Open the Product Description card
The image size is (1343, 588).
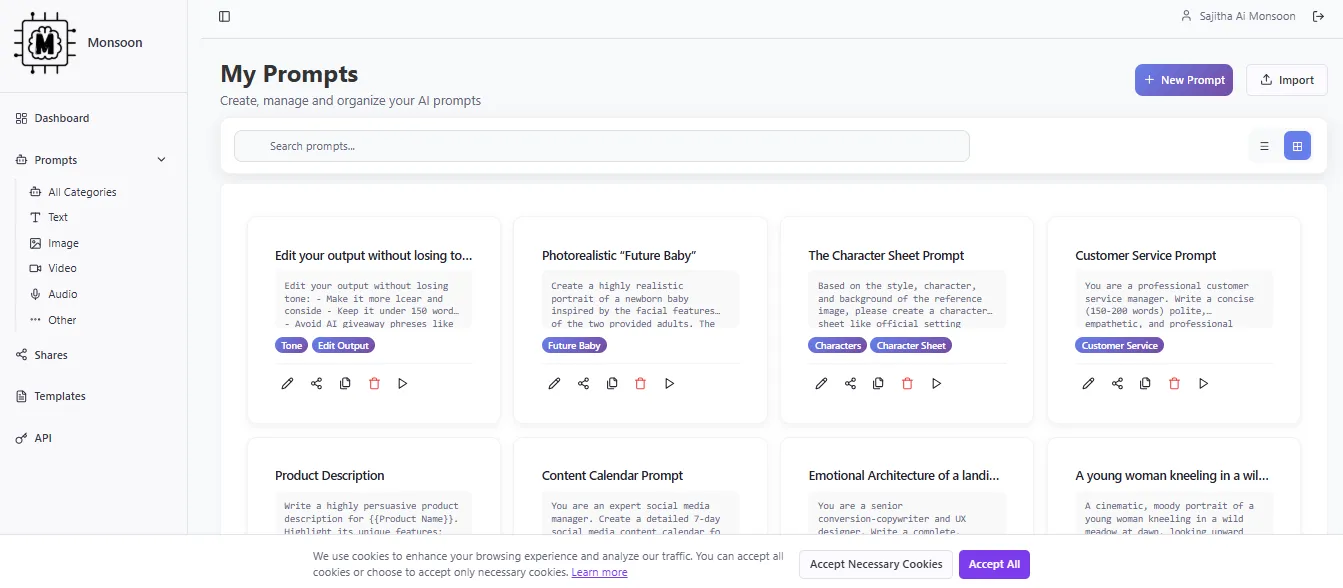(374, 487)
